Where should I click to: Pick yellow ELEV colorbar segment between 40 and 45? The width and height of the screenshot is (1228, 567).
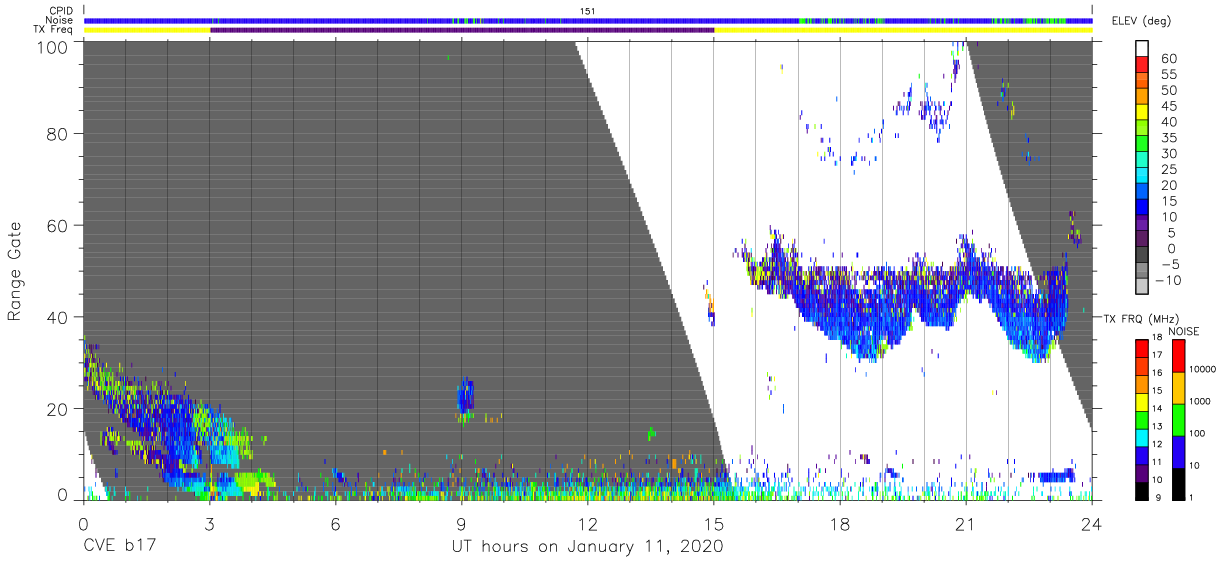coord(1142,114)
